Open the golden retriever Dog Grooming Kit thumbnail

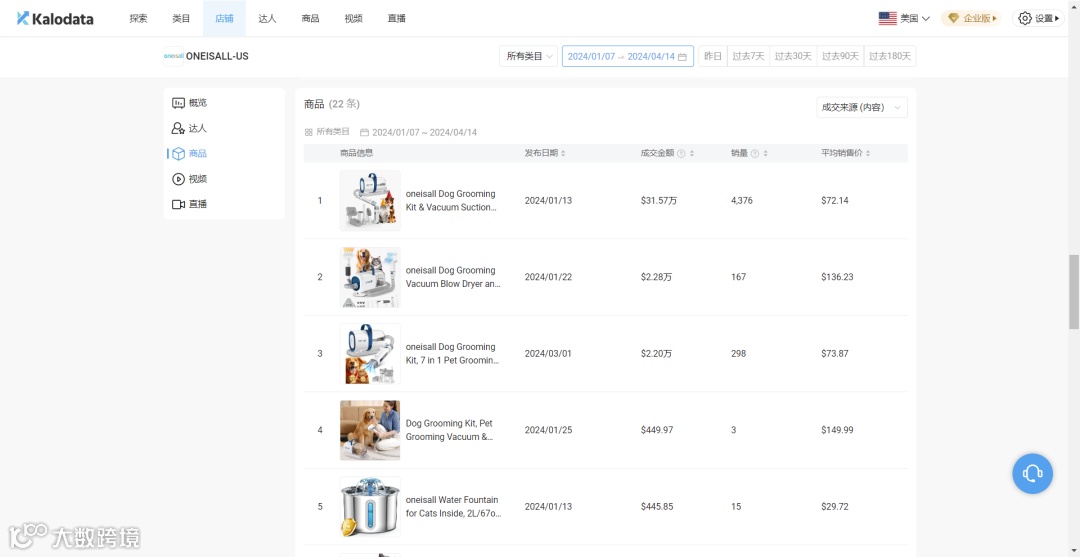pyautogui.click(x=370, y=430)
